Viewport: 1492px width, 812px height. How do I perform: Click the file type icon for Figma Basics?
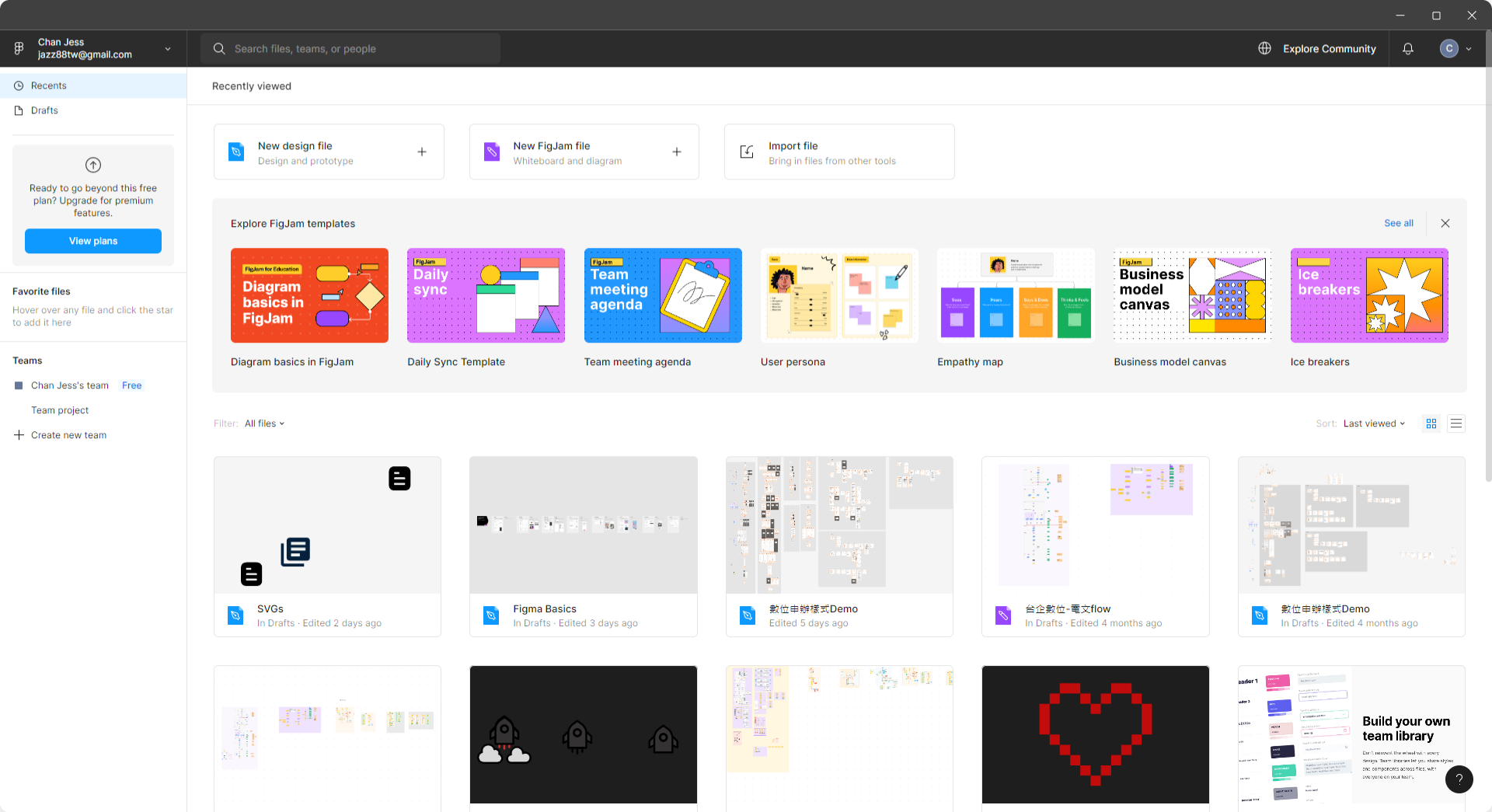point(491,615)
